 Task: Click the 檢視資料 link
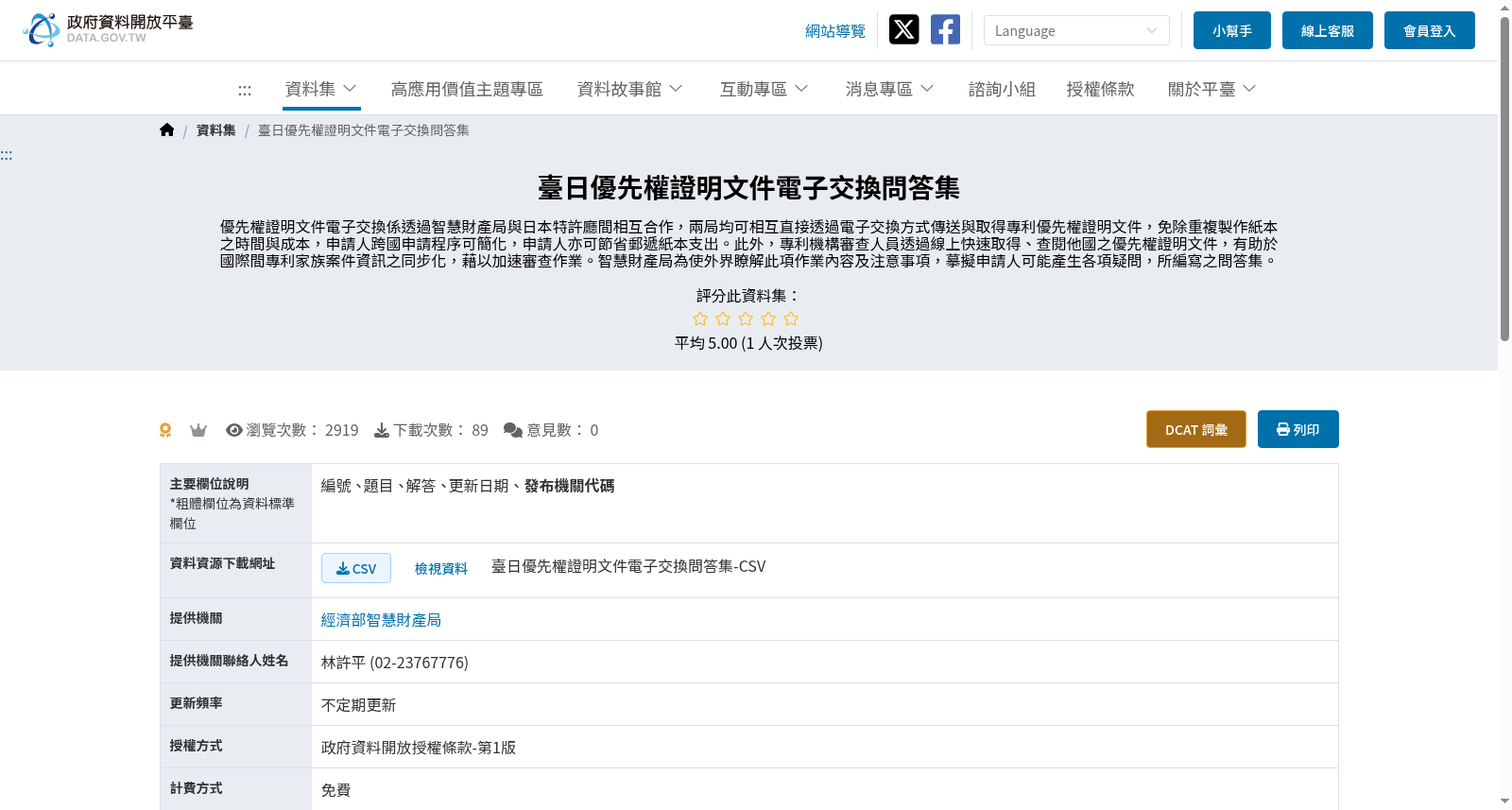441,568
